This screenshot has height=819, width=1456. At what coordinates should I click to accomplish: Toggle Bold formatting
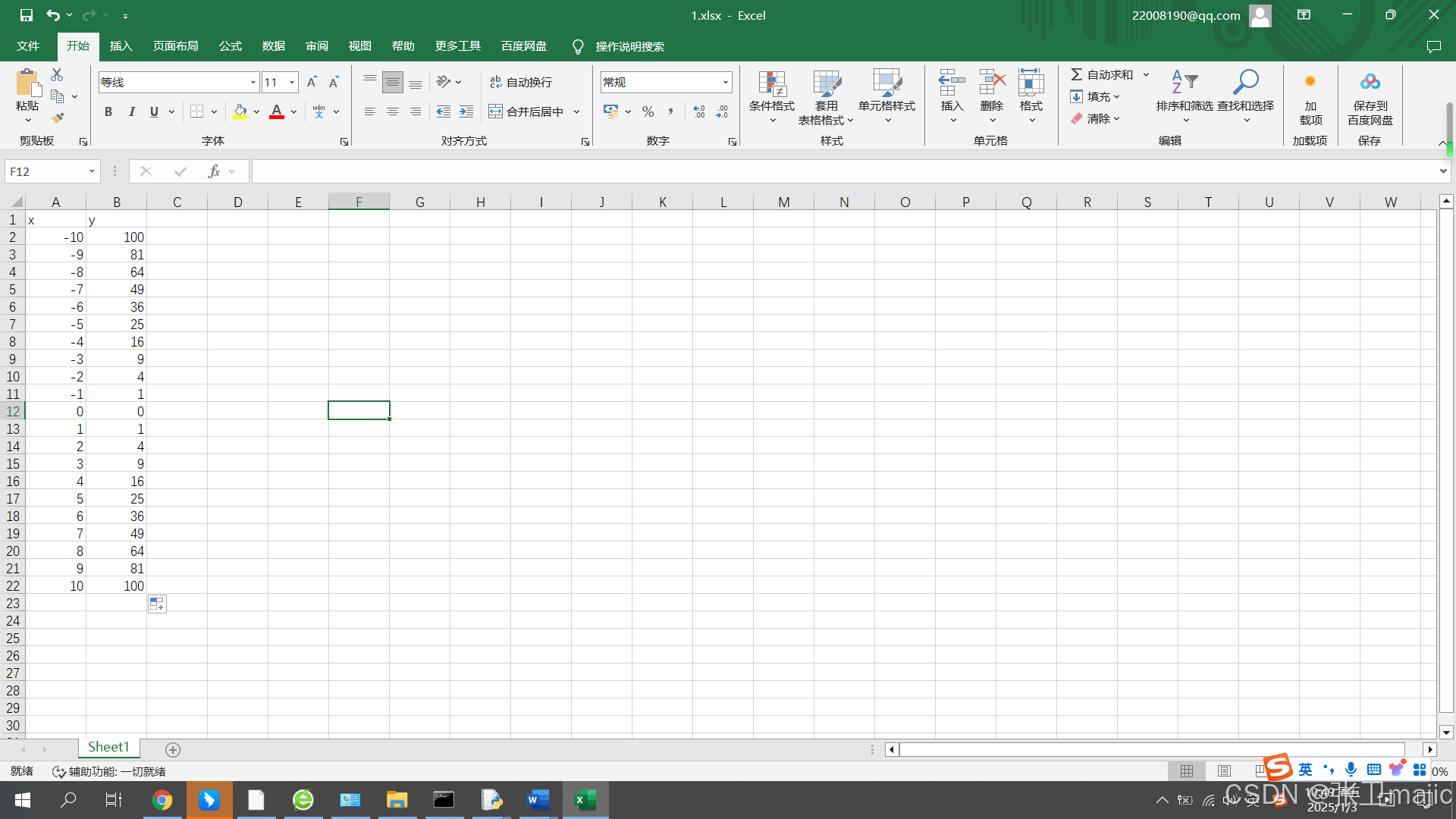(x=108, y=111)
